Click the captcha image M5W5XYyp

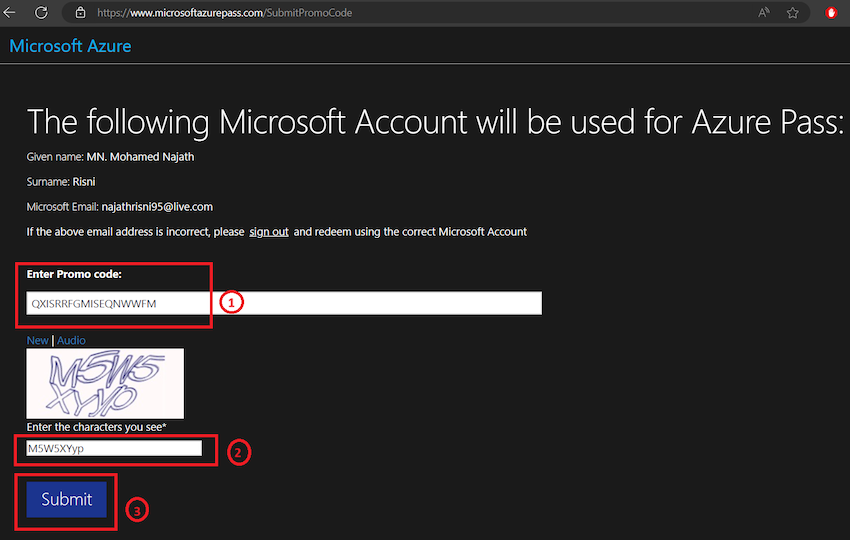(x=105, y=383)
